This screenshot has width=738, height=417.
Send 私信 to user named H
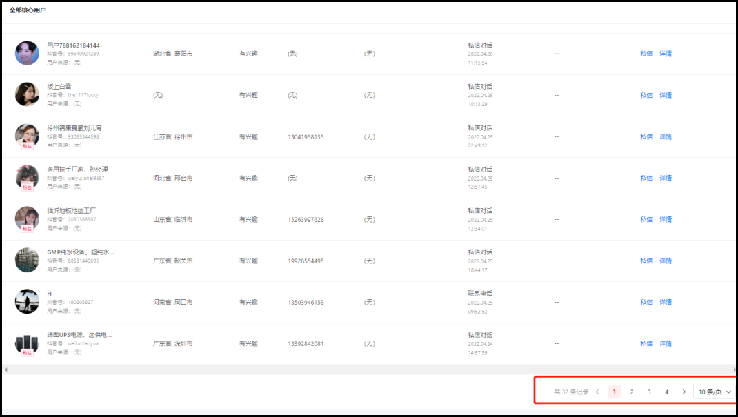646,302
